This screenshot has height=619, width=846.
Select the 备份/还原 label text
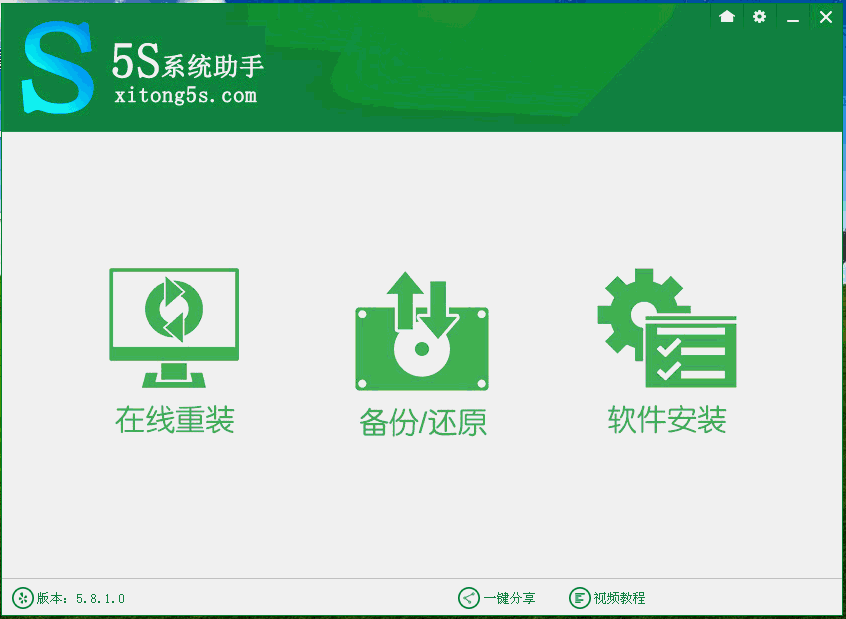(422, 421)
